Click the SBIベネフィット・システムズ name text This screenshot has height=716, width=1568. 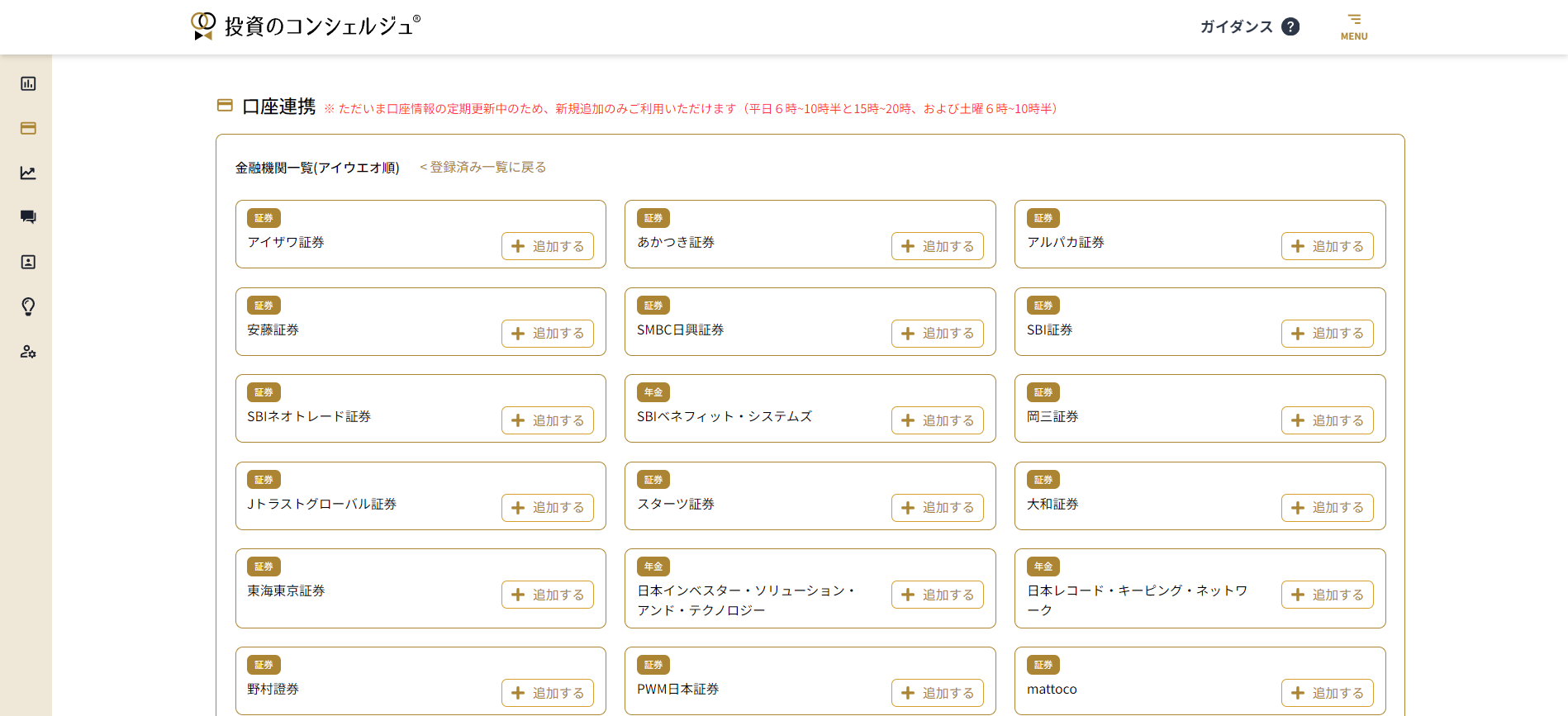[725, 416]
